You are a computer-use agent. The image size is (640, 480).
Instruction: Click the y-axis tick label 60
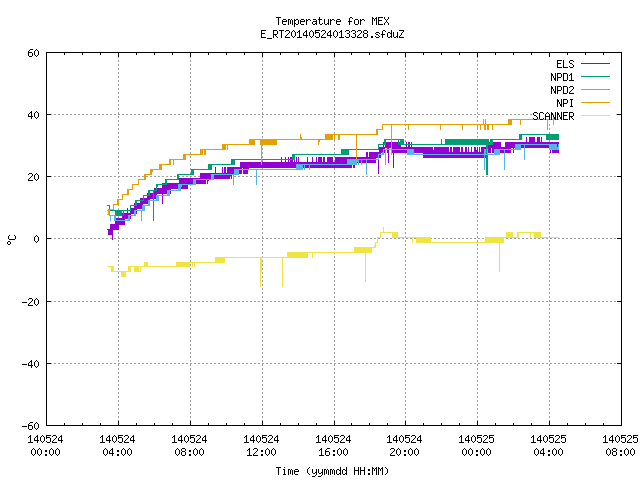coord(33,53)
